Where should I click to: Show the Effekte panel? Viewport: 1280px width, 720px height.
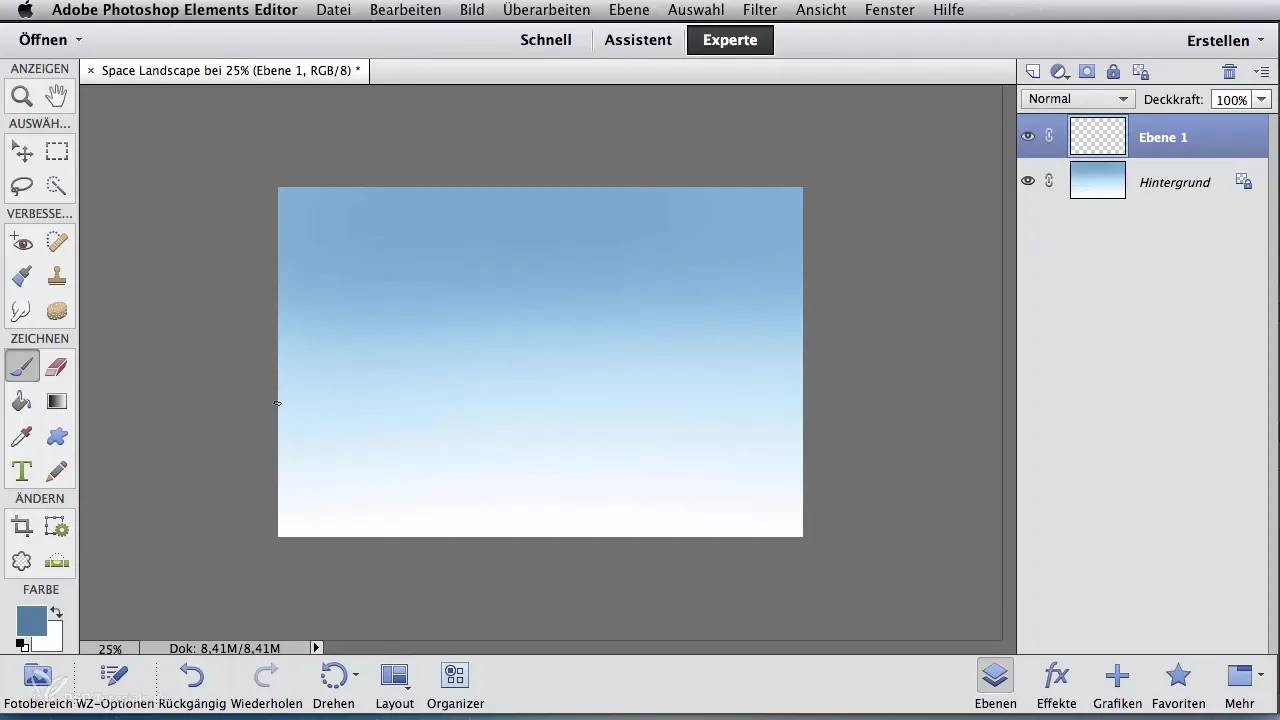coord(1056,684)
